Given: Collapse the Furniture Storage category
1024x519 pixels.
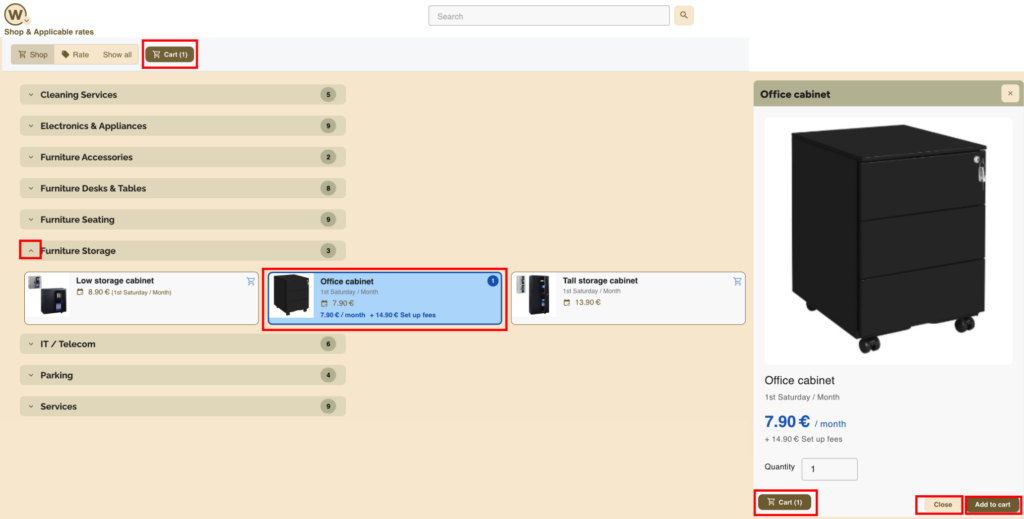Looking at the screenshot, I should point(31,251).
